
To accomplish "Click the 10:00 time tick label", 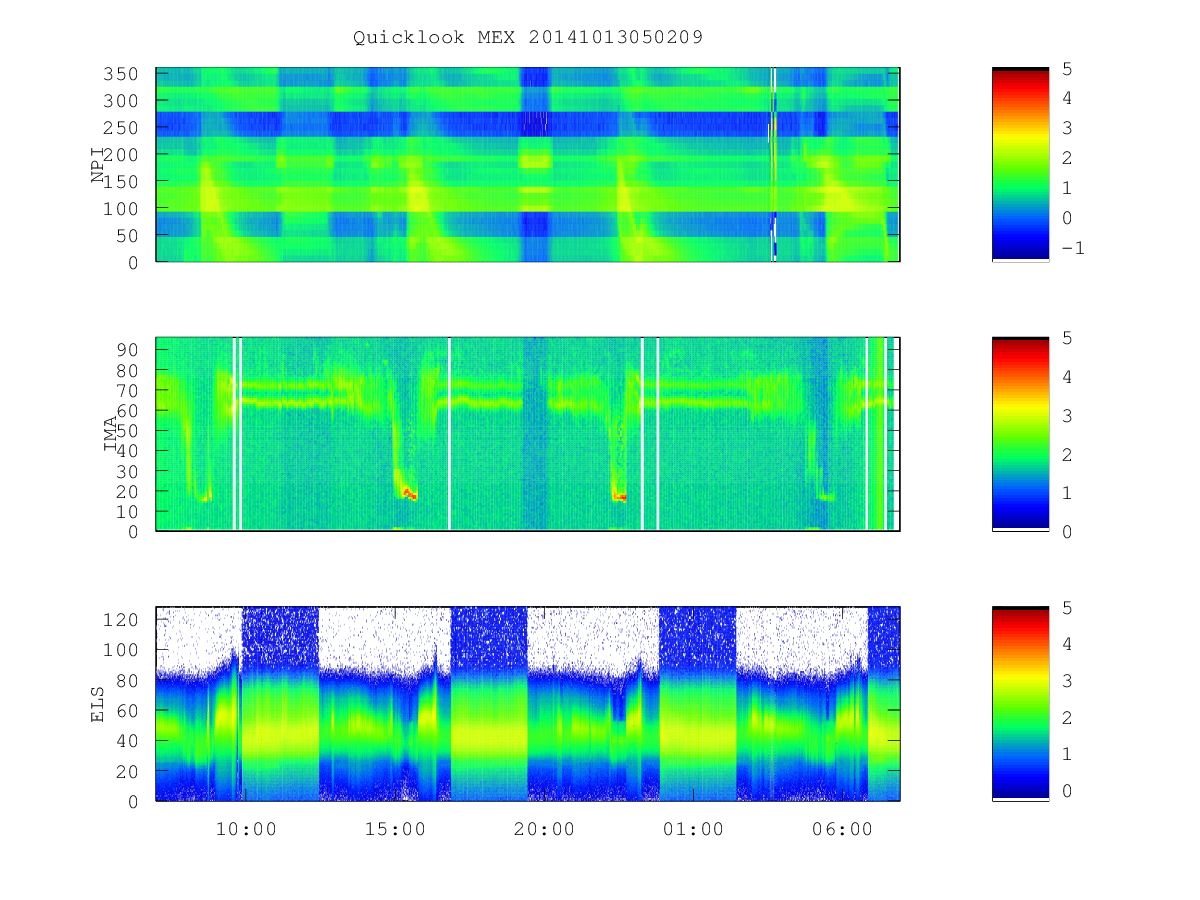I will [x=246, y=830].
